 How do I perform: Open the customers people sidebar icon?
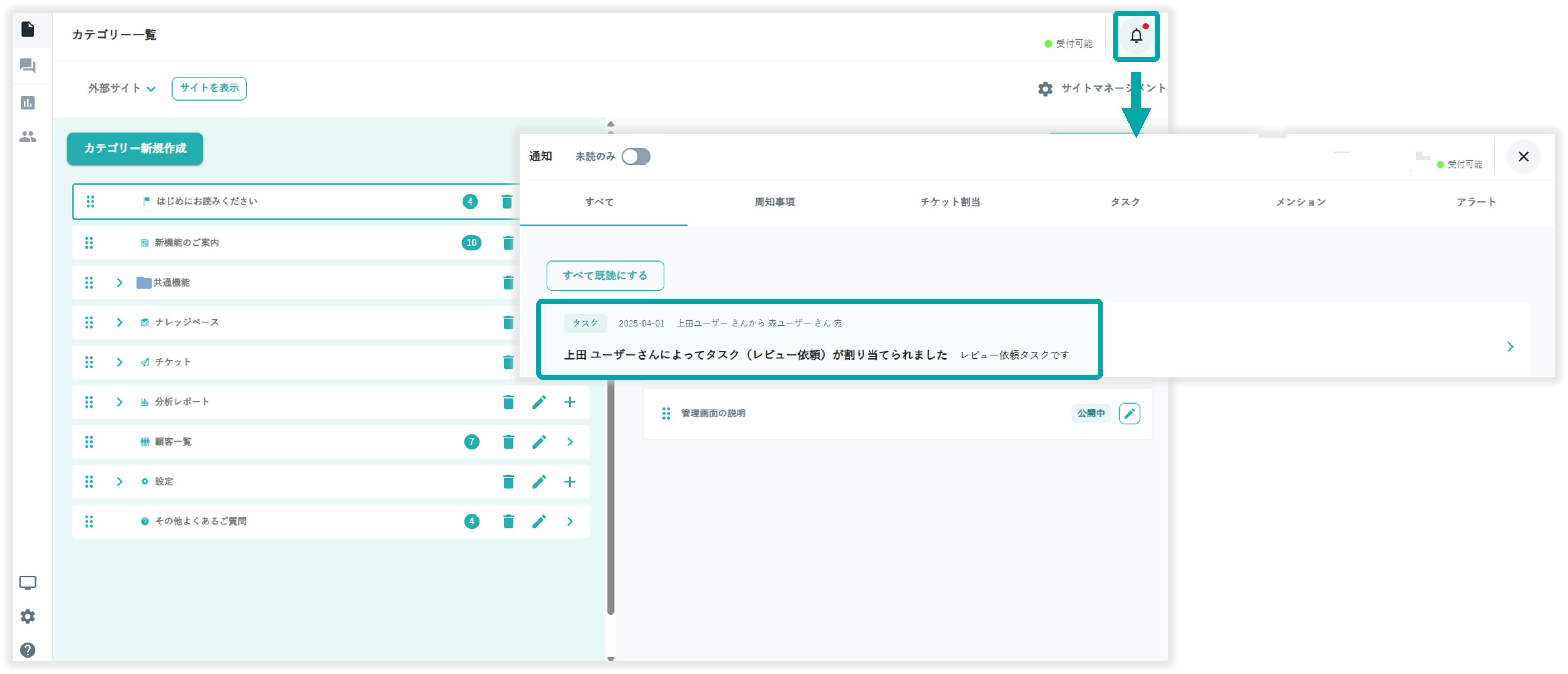(28, 137)
